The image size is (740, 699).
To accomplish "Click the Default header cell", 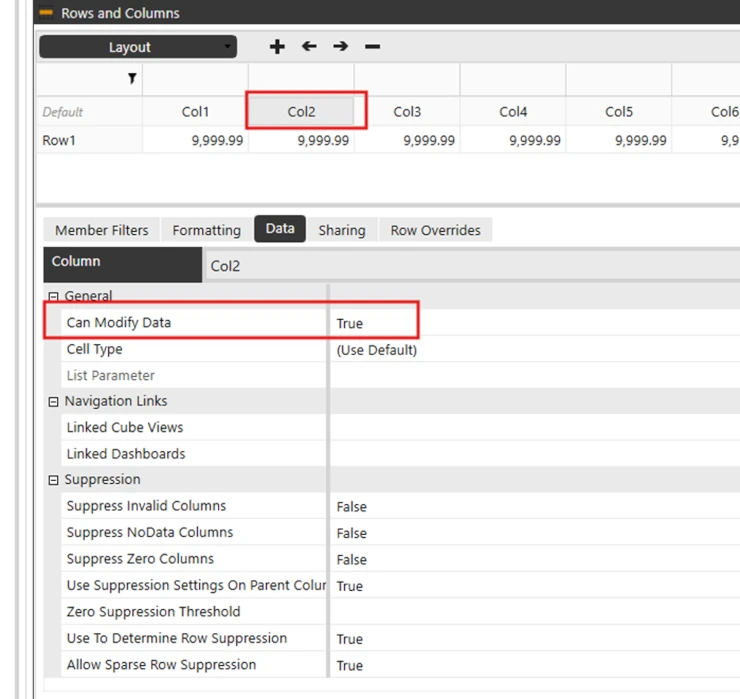I will point(89,112).
